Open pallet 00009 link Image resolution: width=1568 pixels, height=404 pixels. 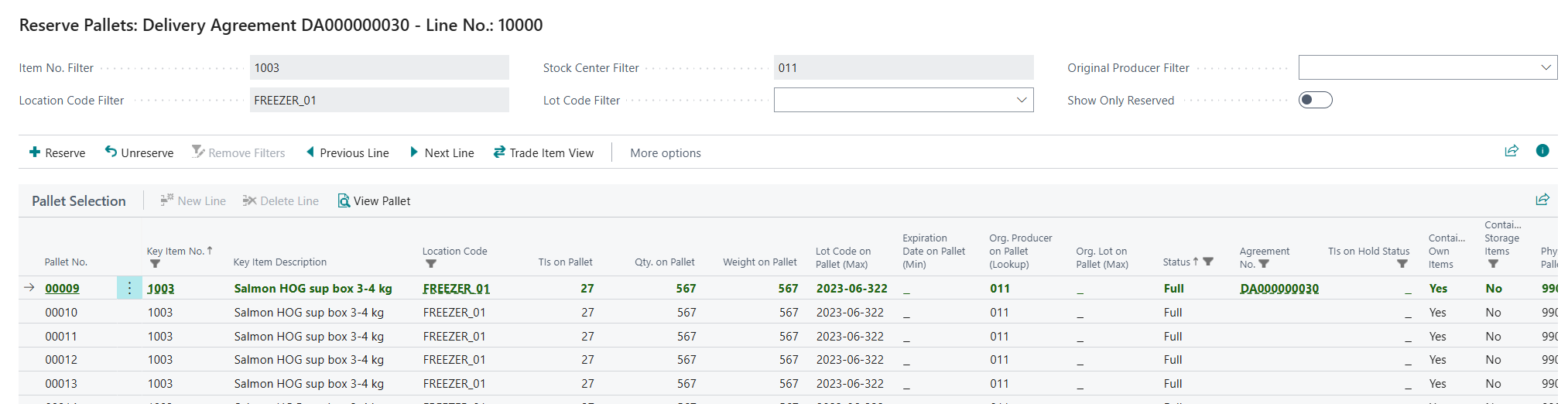62,289
